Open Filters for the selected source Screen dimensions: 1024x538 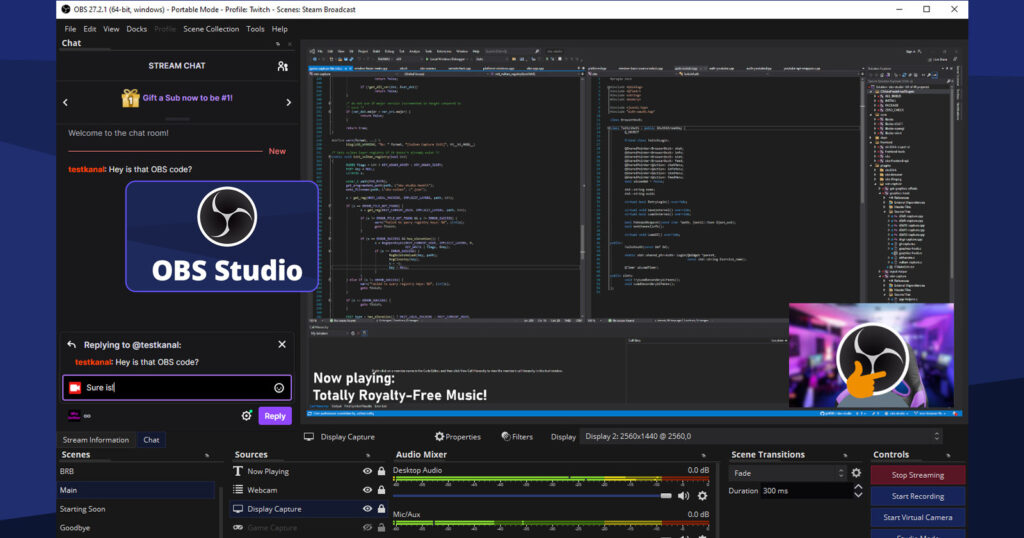pyautogui.click(x=518, y=437)
